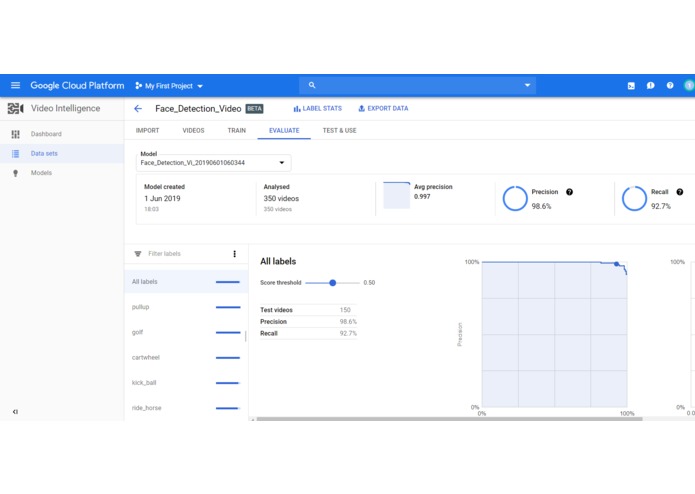Click the Precision help icon
695x494 pixels.
click(x=570, y=192)
